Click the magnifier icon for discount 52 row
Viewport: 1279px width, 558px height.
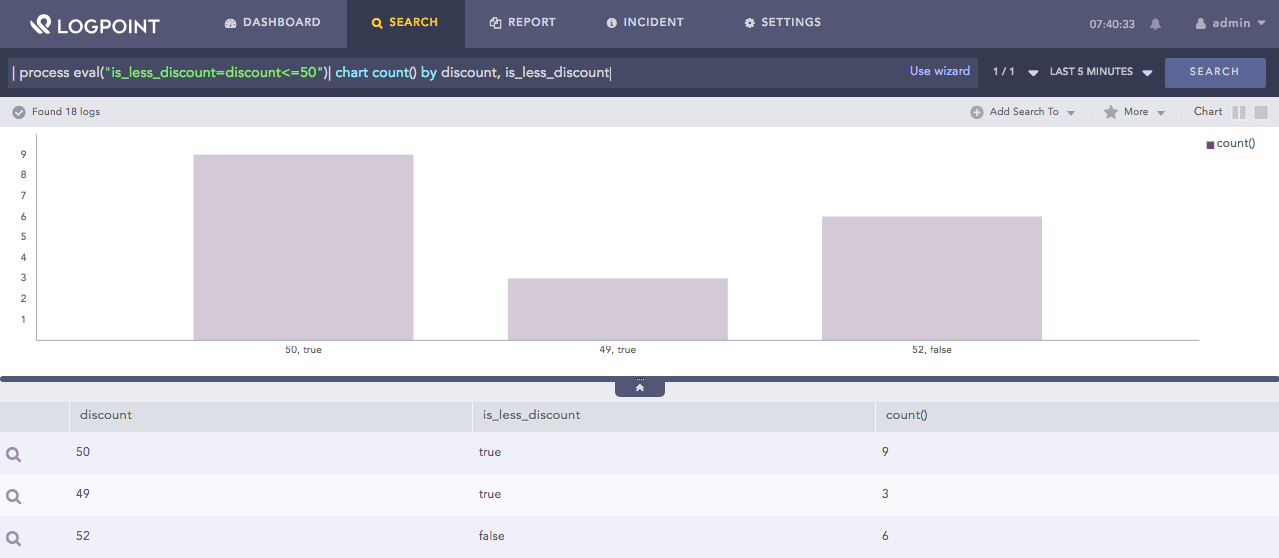tap(14, 538)
